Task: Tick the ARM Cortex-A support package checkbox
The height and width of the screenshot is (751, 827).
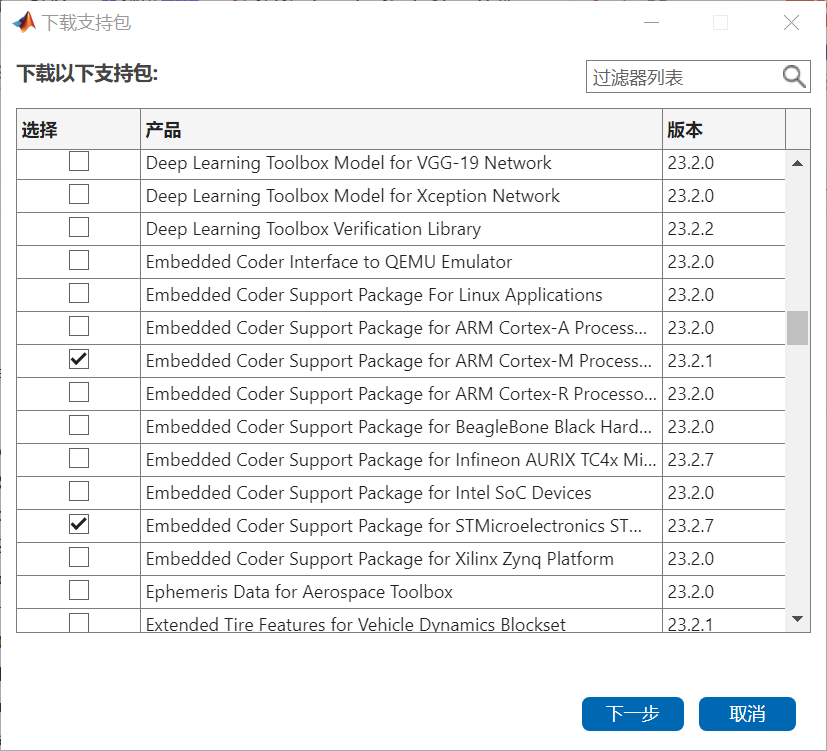Action: (79, 326)
